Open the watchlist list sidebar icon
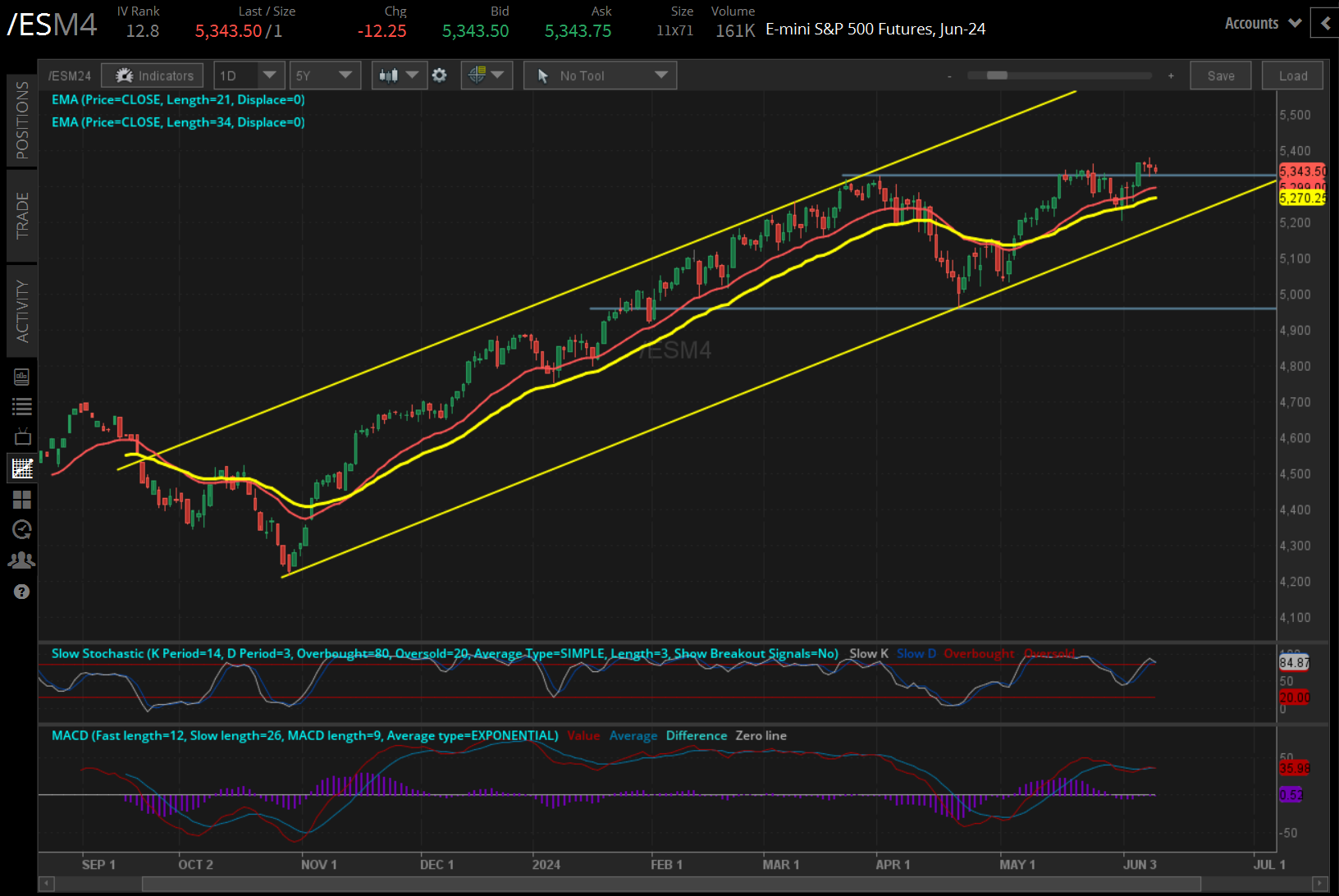The width and height of the screenshot is (1339, 896). coord(22,406)
